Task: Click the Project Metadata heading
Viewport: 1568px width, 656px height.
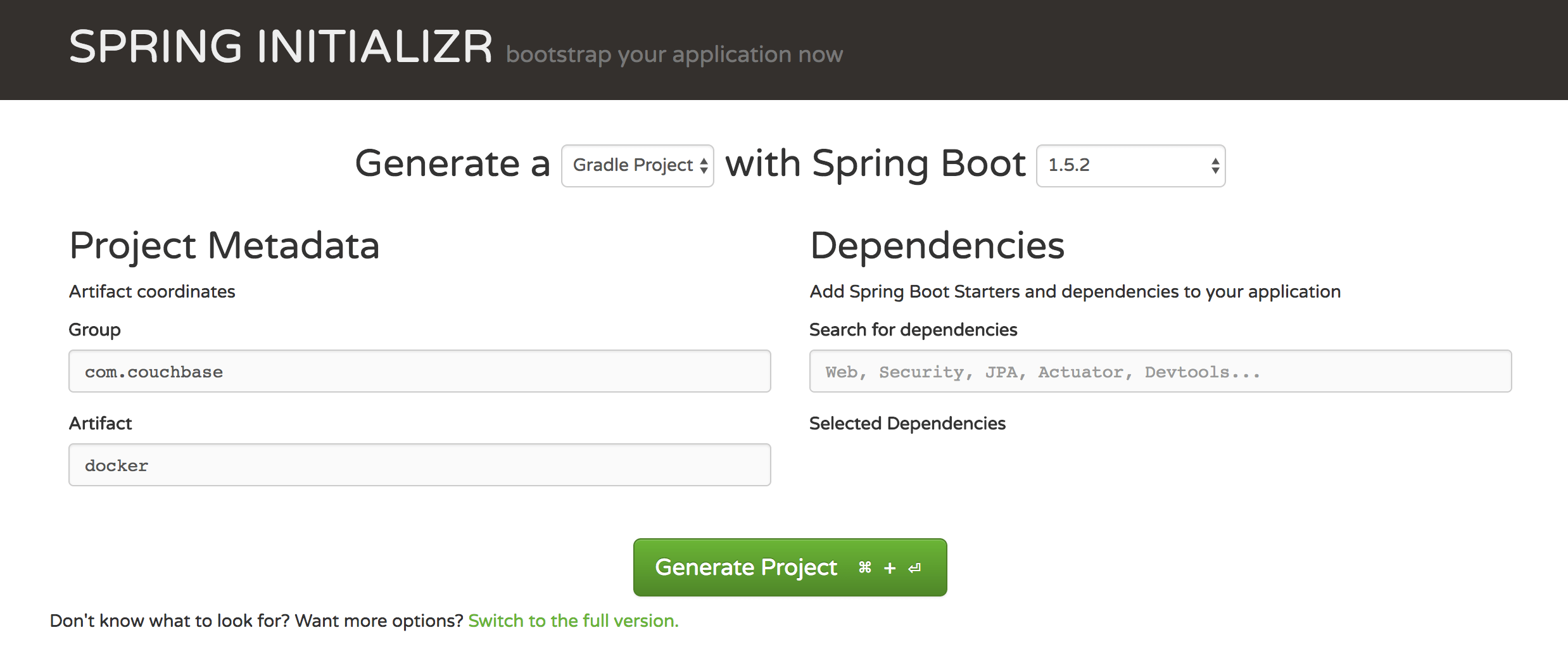Action: tap(225, 246)
